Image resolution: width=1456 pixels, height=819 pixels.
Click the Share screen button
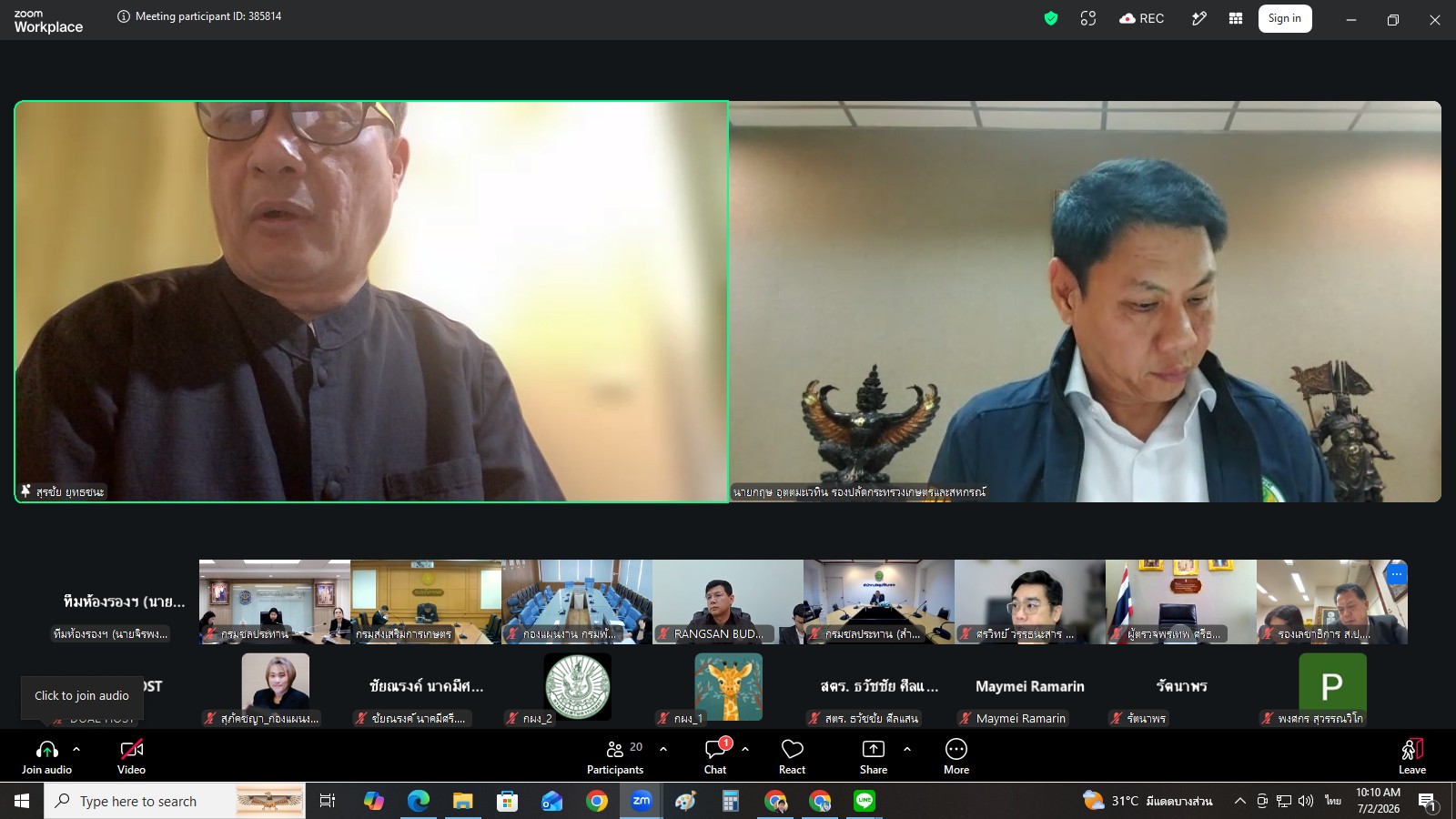[x=874, y=756]
